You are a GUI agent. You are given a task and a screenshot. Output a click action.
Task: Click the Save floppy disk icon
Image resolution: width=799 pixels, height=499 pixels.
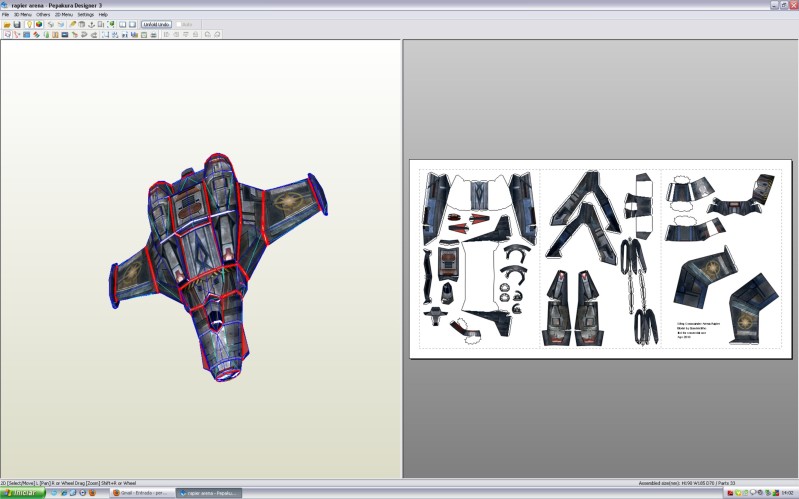[x=16, y=24]
